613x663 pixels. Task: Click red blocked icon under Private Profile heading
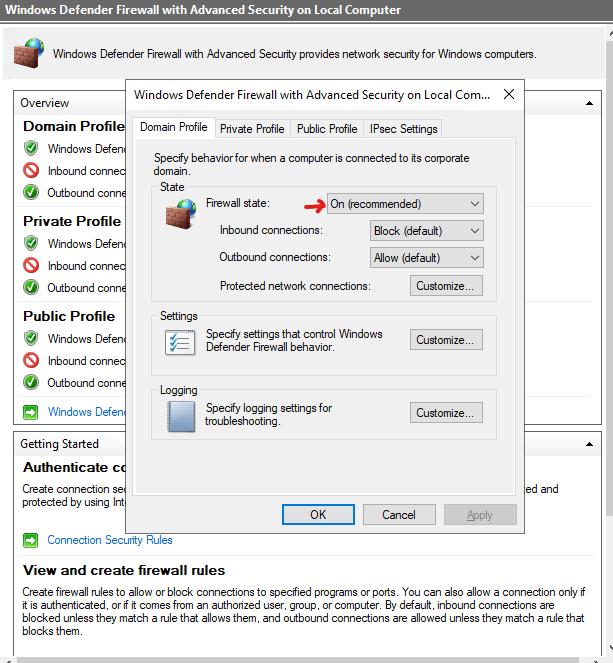(31, 266)
